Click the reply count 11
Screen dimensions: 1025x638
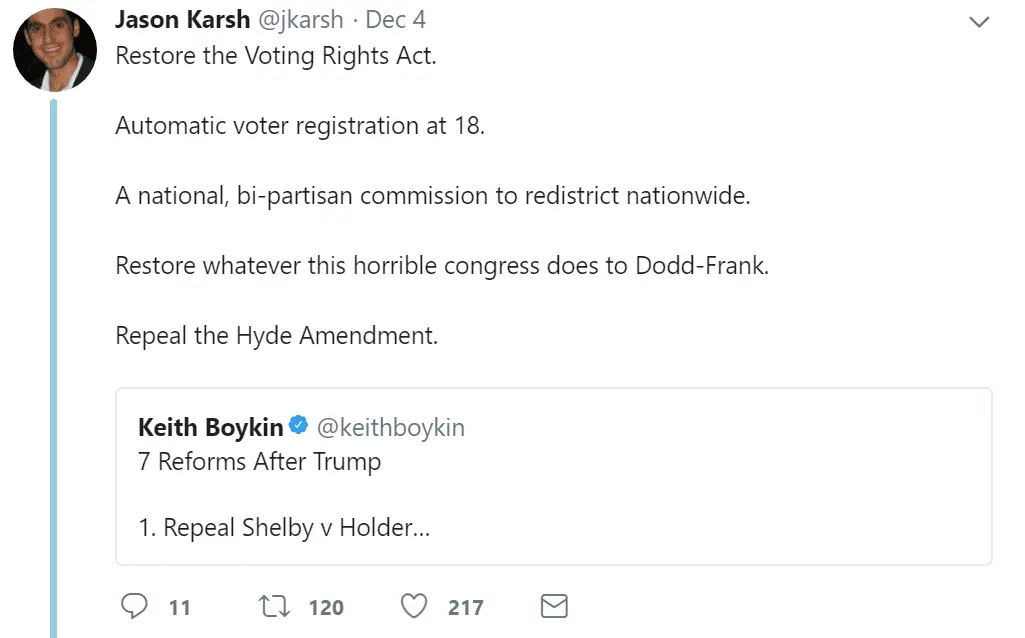pos(180,607)
